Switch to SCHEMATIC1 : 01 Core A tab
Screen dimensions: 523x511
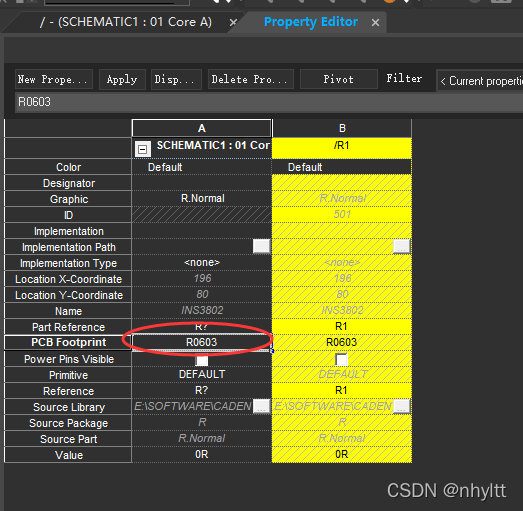coord(126,22)
